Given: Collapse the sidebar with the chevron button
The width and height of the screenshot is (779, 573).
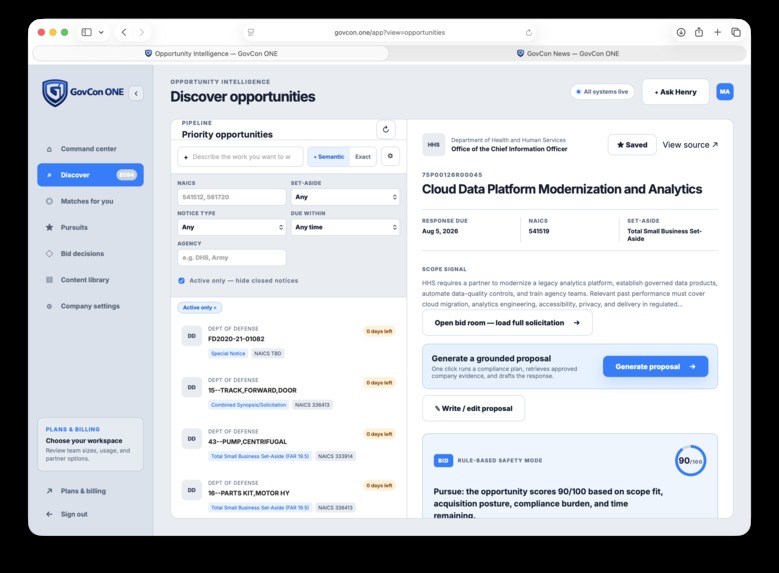Looking at the screenshot, I should [x=136, y=93].
